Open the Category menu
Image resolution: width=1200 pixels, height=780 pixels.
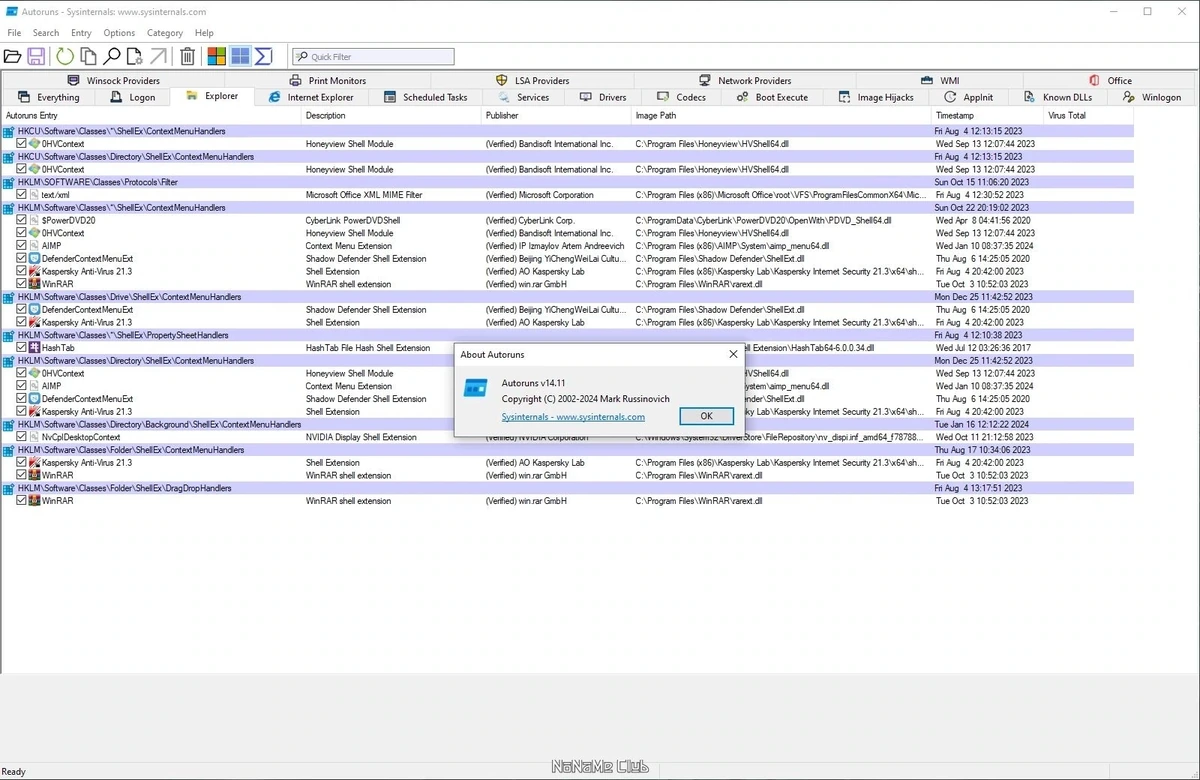[164, 33]
